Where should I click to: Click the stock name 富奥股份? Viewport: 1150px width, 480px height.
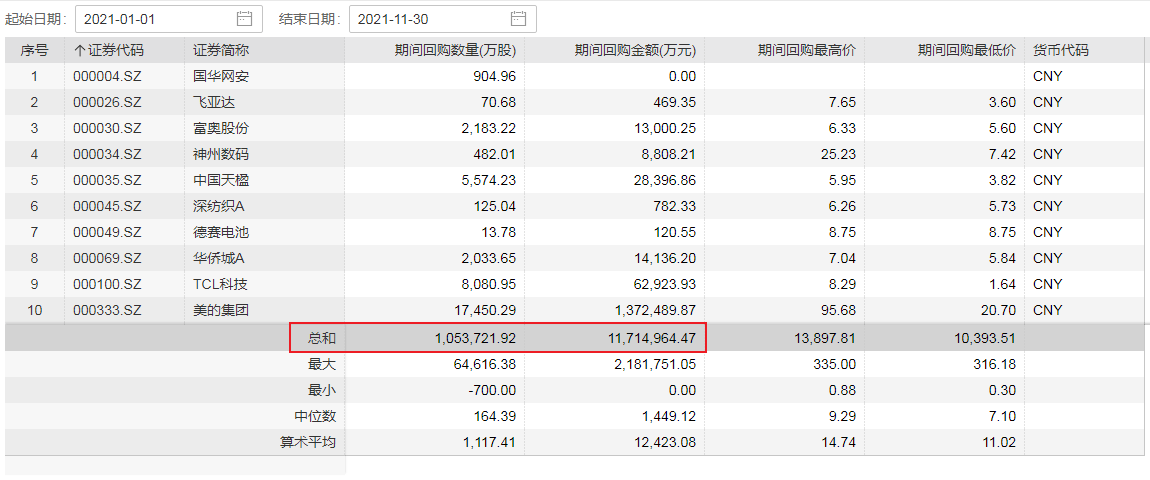[x=221, y=128]
